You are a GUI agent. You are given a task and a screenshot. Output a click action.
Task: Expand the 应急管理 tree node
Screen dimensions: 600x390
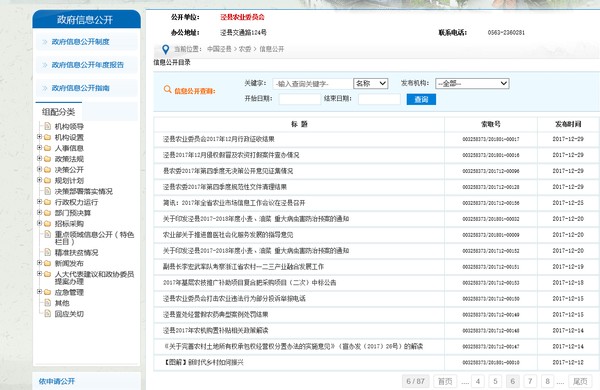[x=39, y=292]
